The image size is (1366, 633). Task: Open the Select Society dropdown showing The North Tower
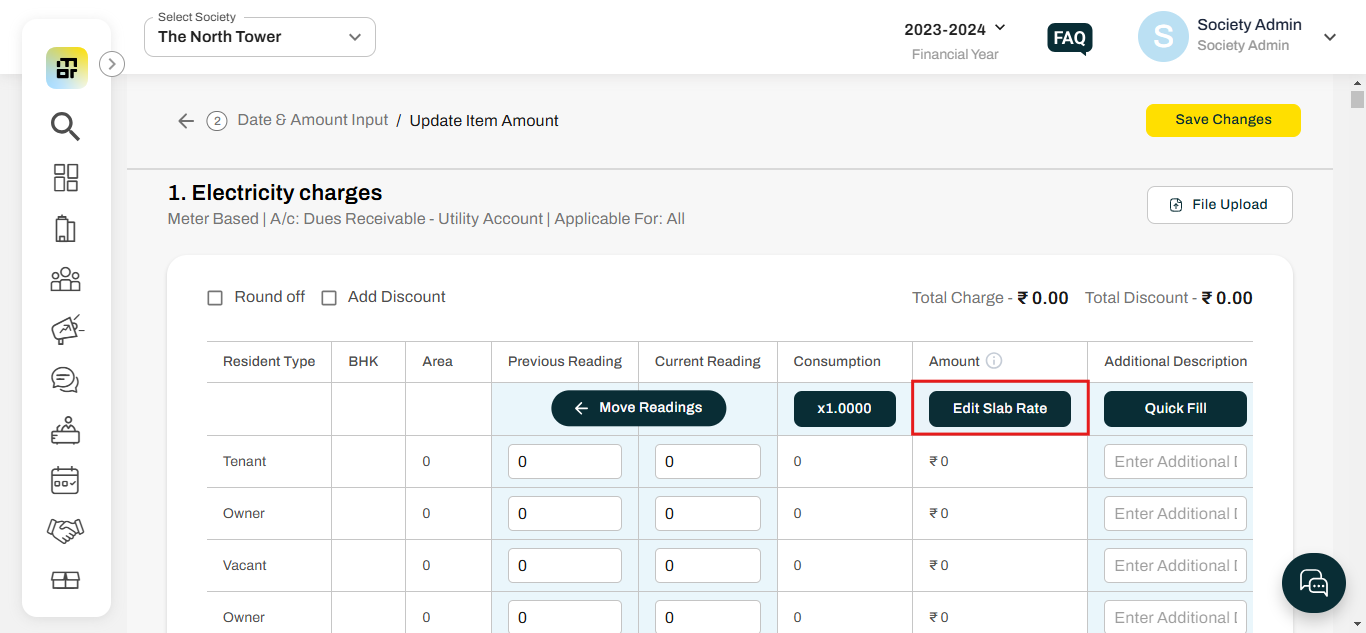coord(259,36)
